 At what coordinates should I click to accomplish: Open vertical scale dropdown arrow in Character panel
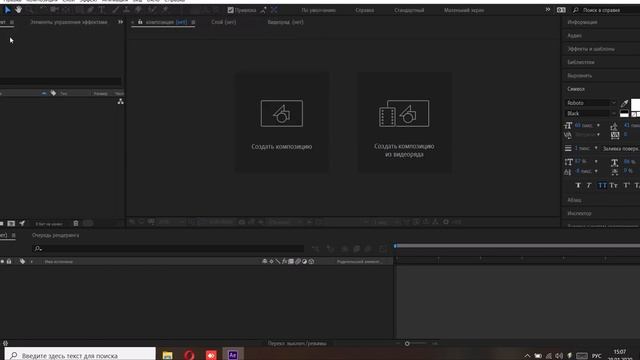pos(596,162)
